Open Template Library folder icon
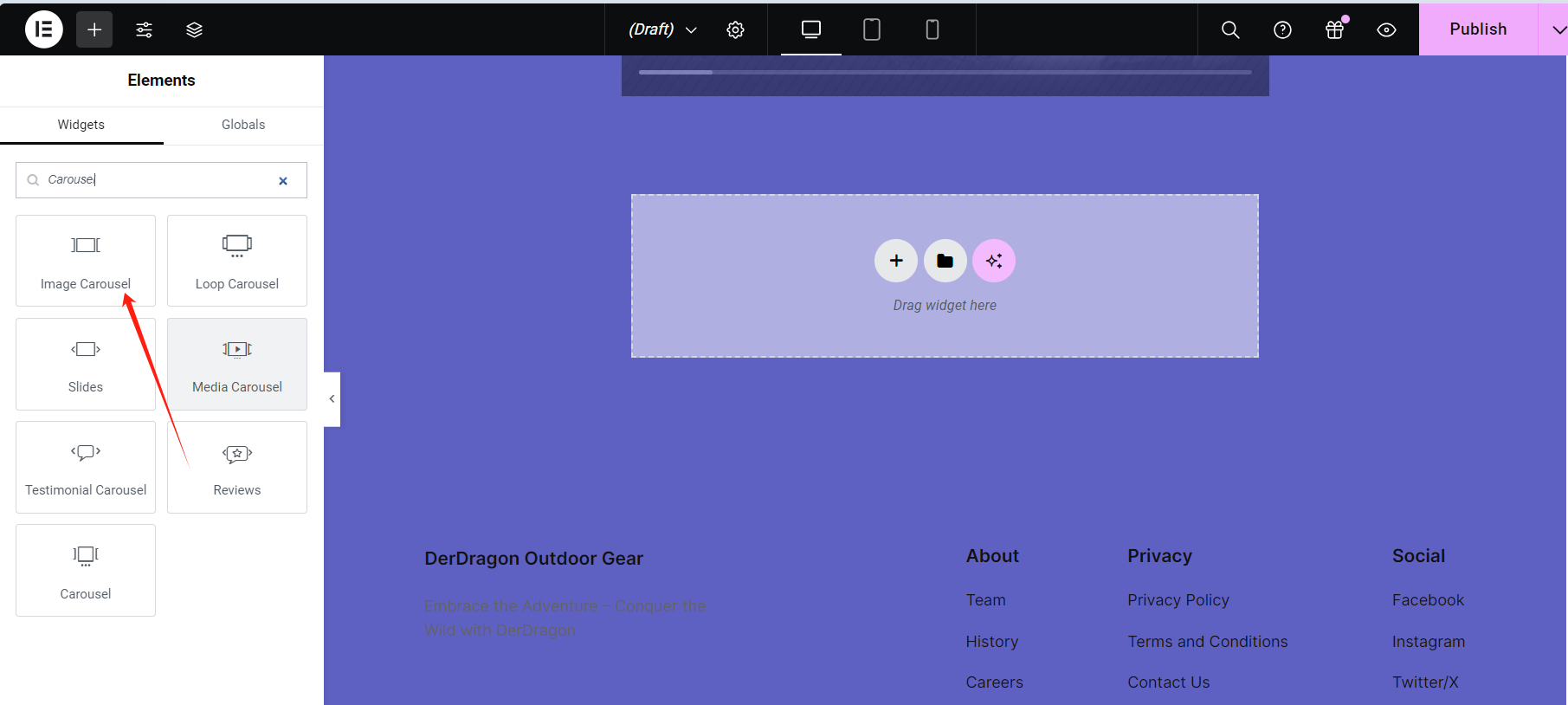1568x705 pixels. coord(945,261)
